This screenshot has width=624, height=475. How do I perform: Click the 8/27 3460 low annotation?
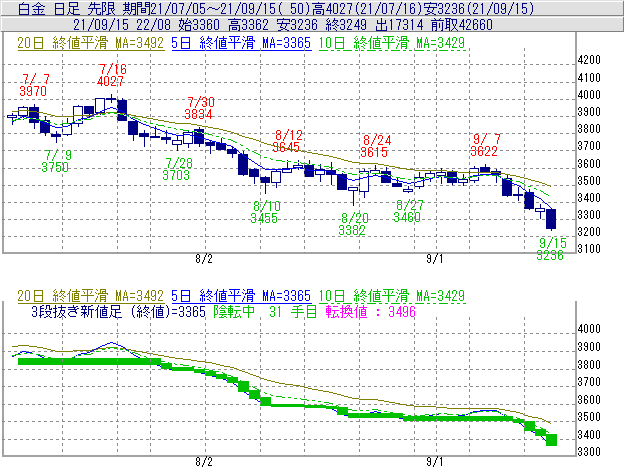pos(408,211)
